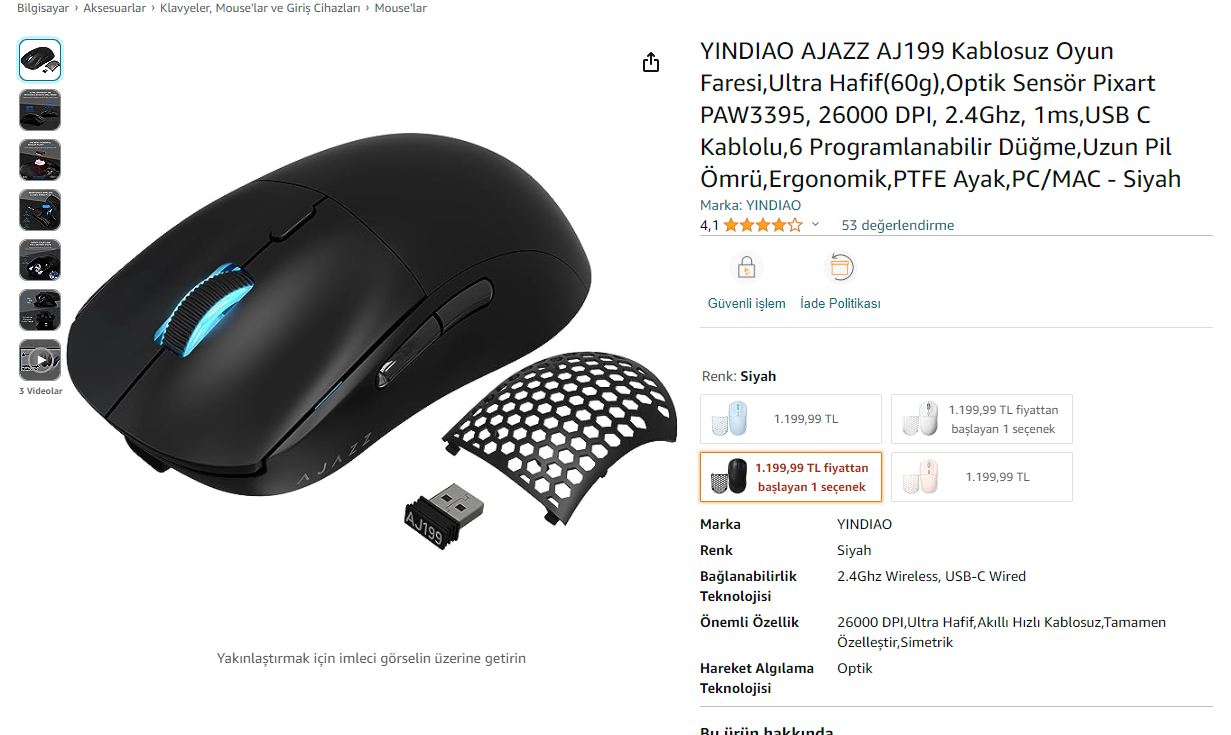Image resolution: width=1231 pixels, height=735 pixels.
Task: Choose the blue mouse color option
Action: coord(791,419)
